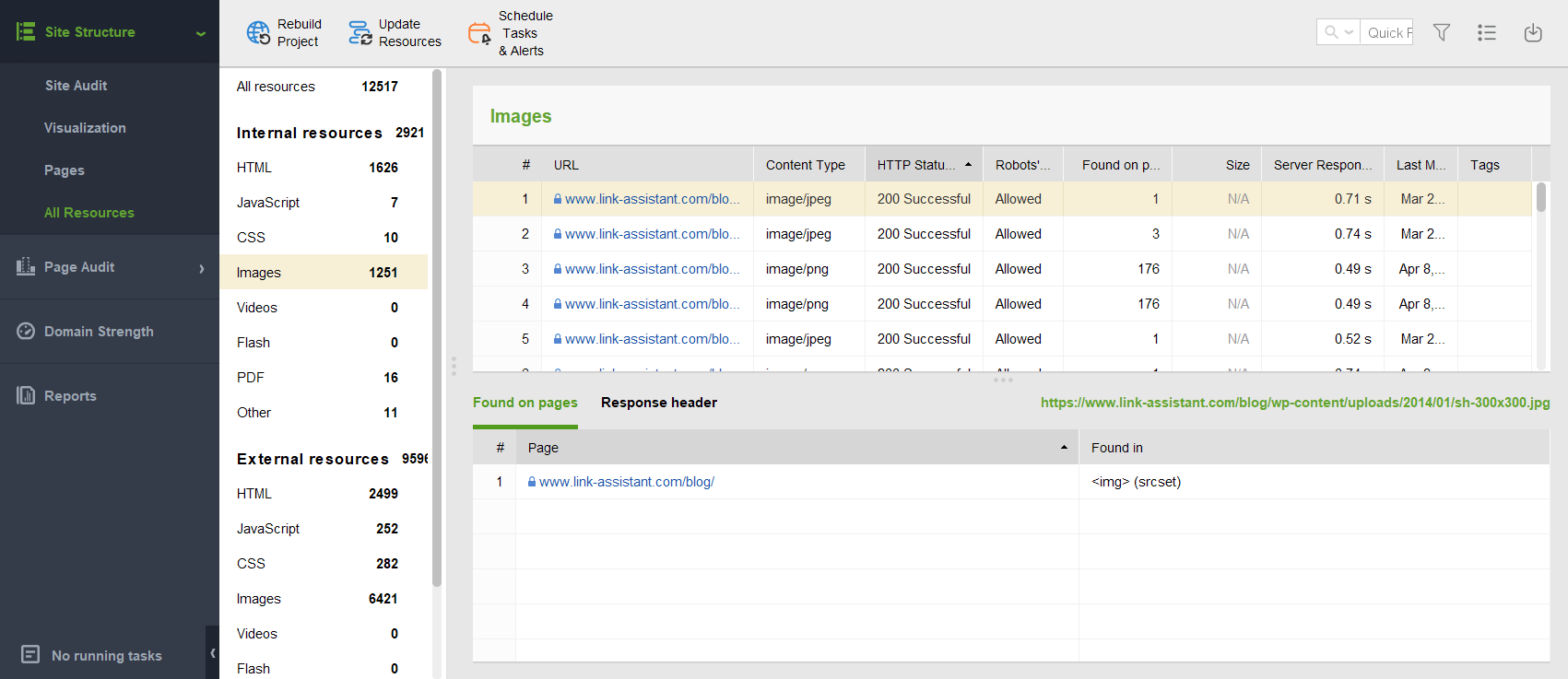The width and height of the screenshot is (1568, 679).
Task: Click the Robots' instructions column header
Action: tap(1023, 165)
